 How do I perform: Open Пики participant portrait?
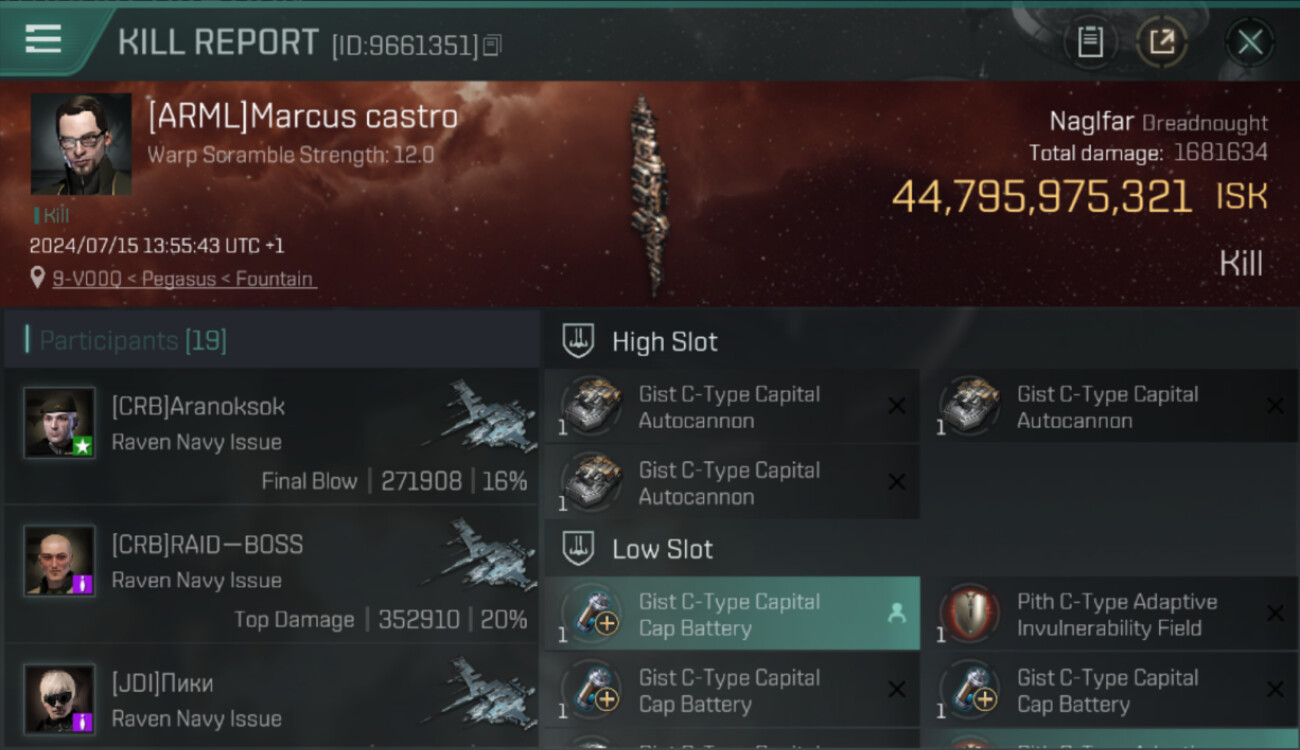(60, 699)
